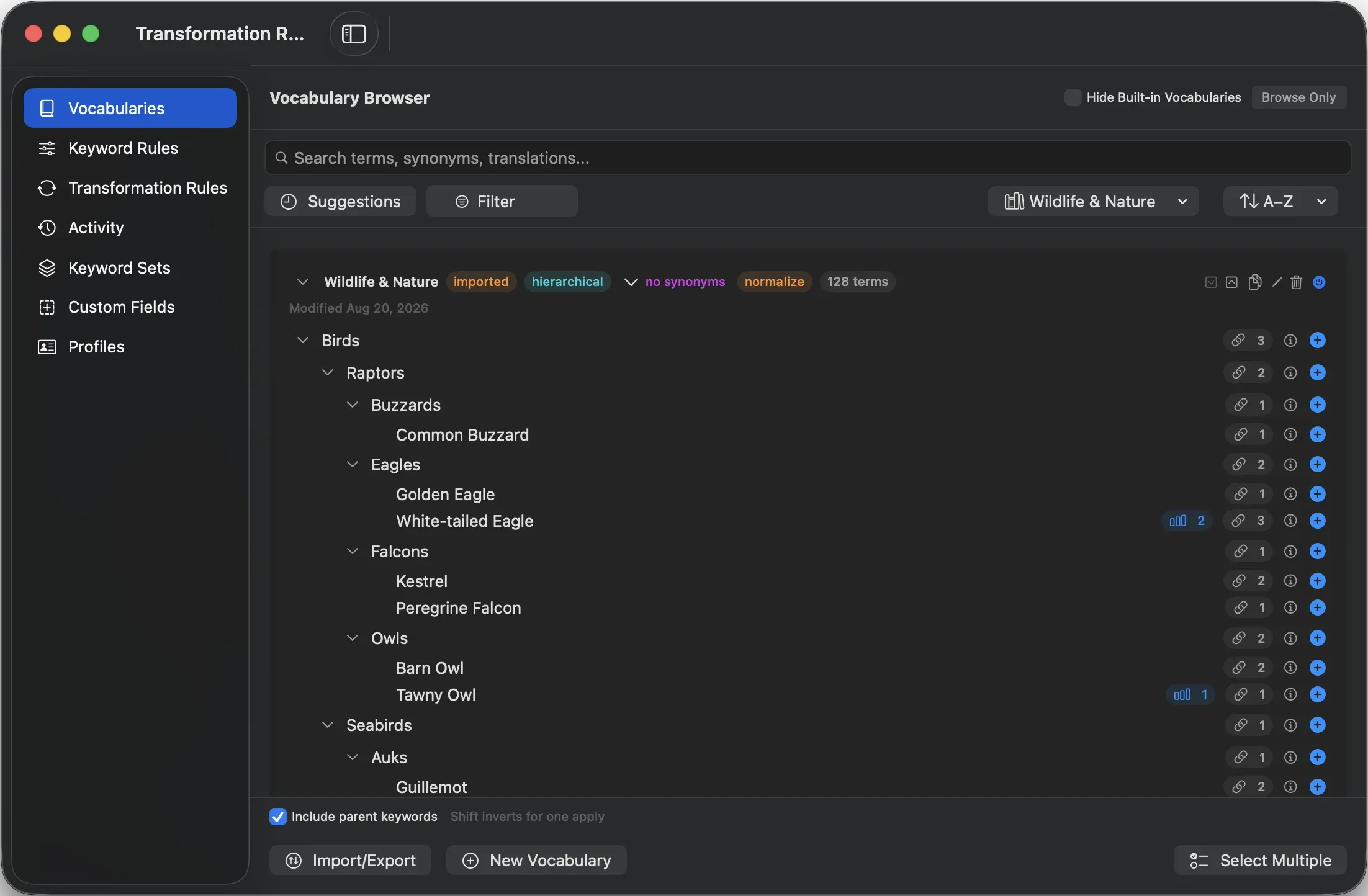Add the Kestrel keyword with plus icon
Image resolution: width=1368 pixels, height=896 pixels.
(x=1318, y=581)
